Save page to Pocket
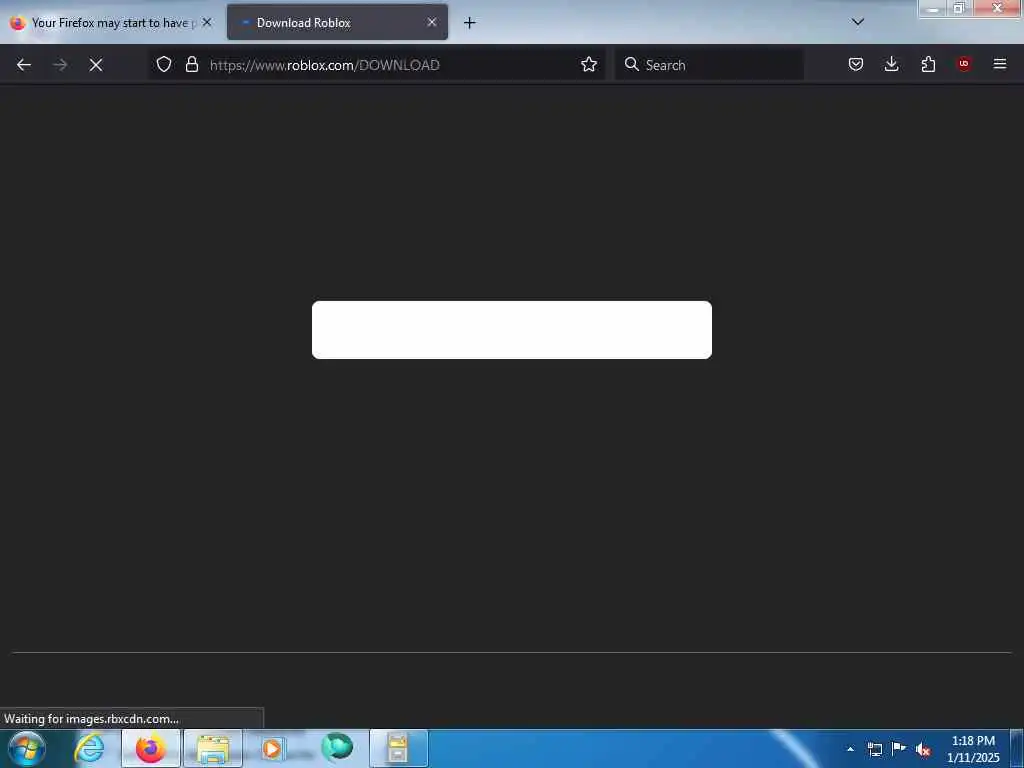Screen dimensions: 1024x768 [x=856, y=64]
